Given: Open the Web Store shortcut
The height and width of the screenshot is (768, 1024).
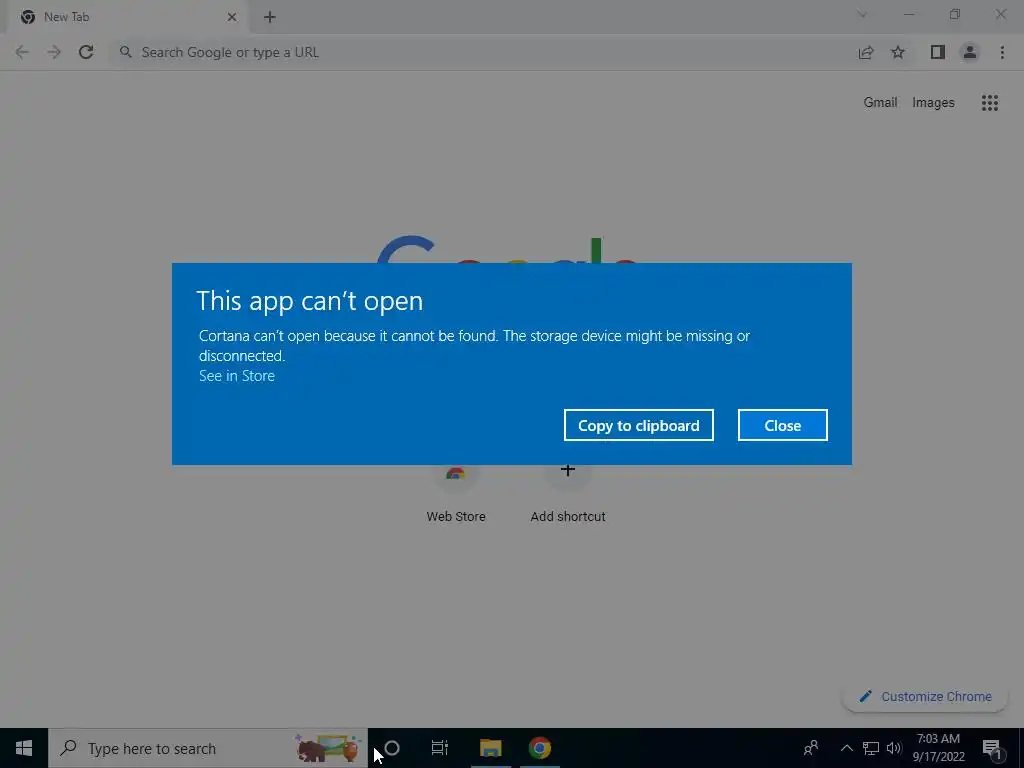Looking at the screenshot, I should point(456,493).
